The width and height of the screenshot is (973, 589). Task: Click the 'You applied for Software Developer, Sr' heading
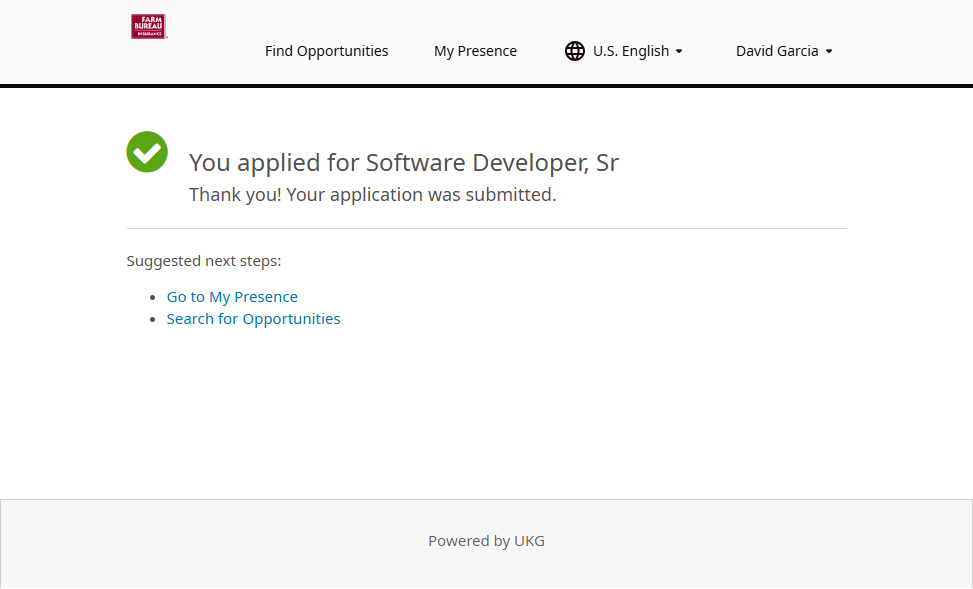pyautogui.click(x=404, y=163)
